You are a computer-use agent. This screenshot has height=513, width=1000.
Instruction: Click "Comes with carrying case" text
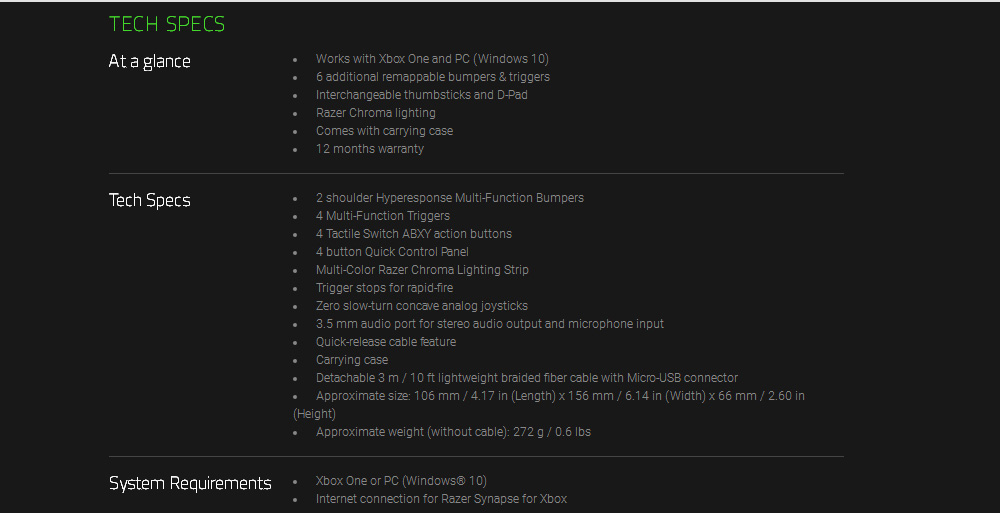(384, 131)
